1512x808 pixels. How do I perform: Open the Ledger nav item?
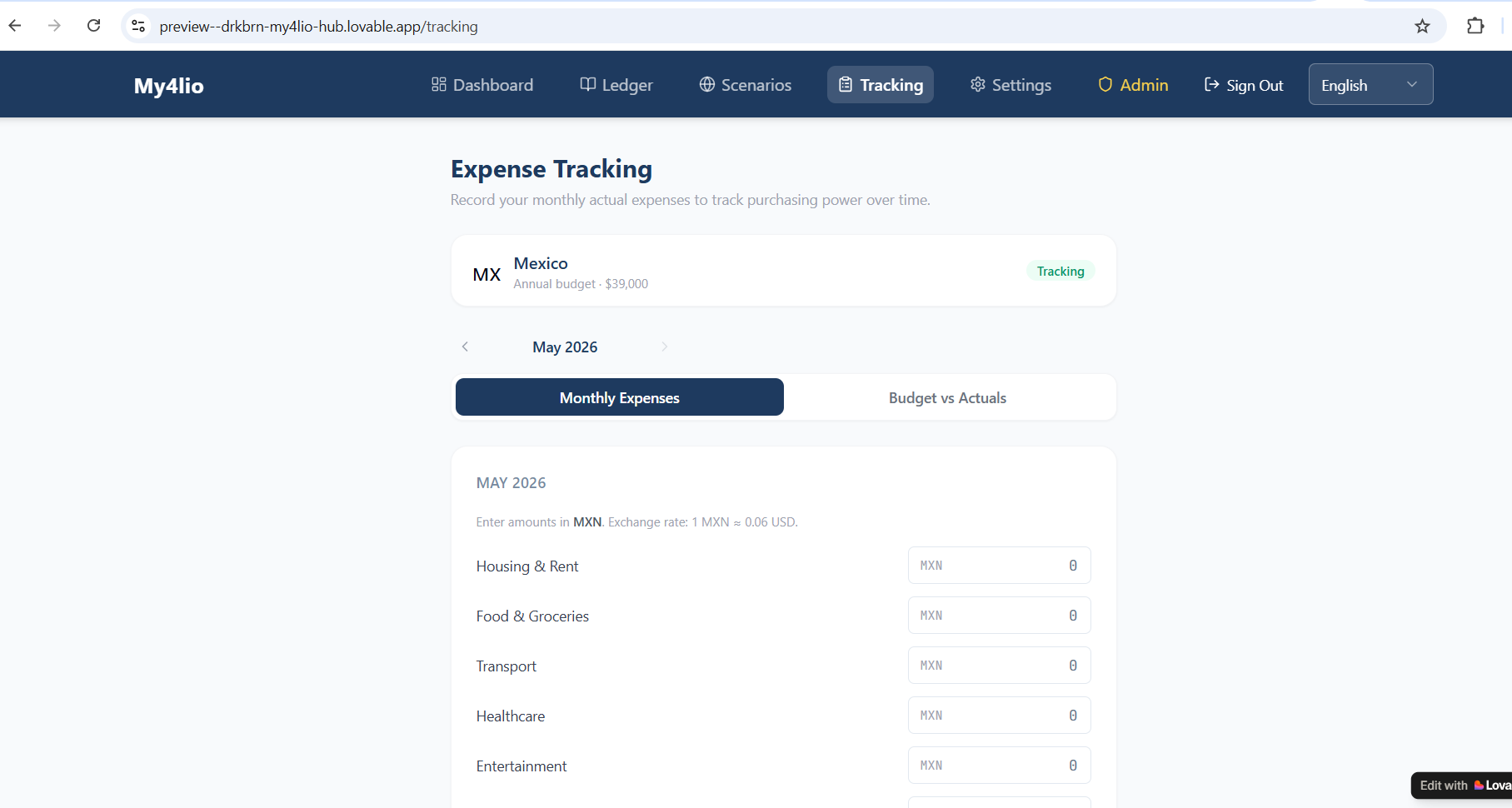[616, 85]
